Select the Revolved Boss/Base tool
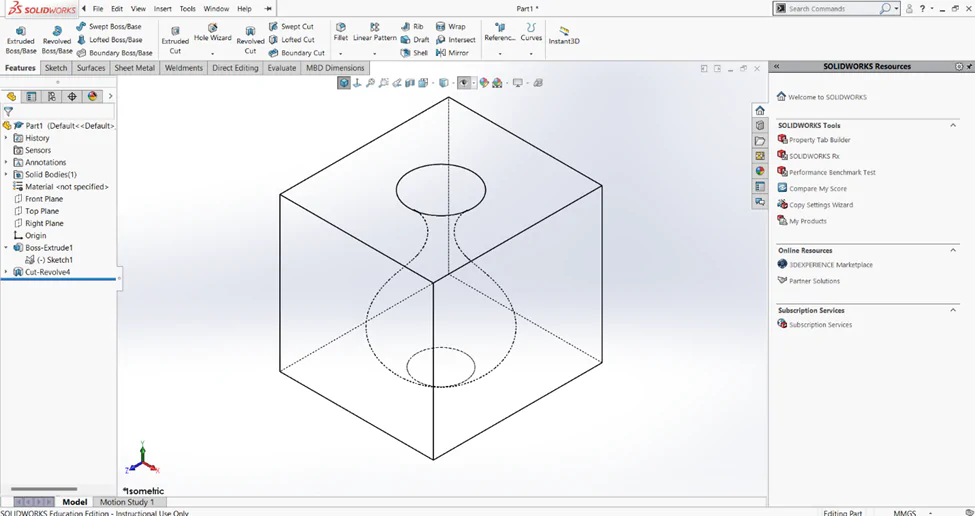The height and width of the screenshot is (516, 975). coord(57,40)
